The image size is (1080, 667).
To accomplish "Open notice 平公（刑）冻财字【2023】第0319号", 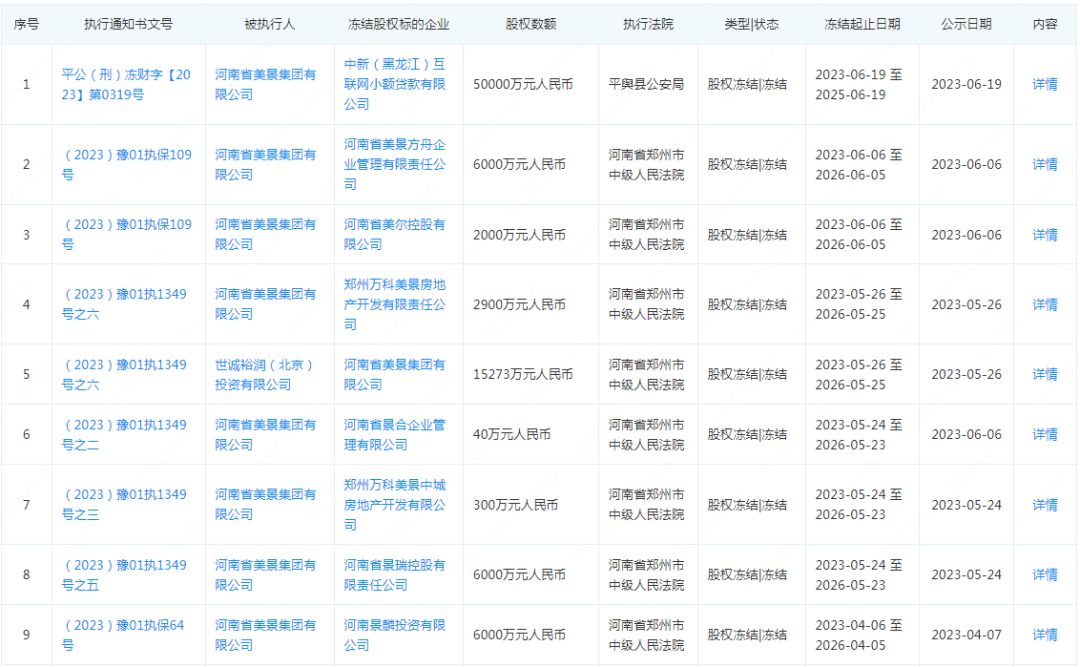I will (x=126, y=84).
